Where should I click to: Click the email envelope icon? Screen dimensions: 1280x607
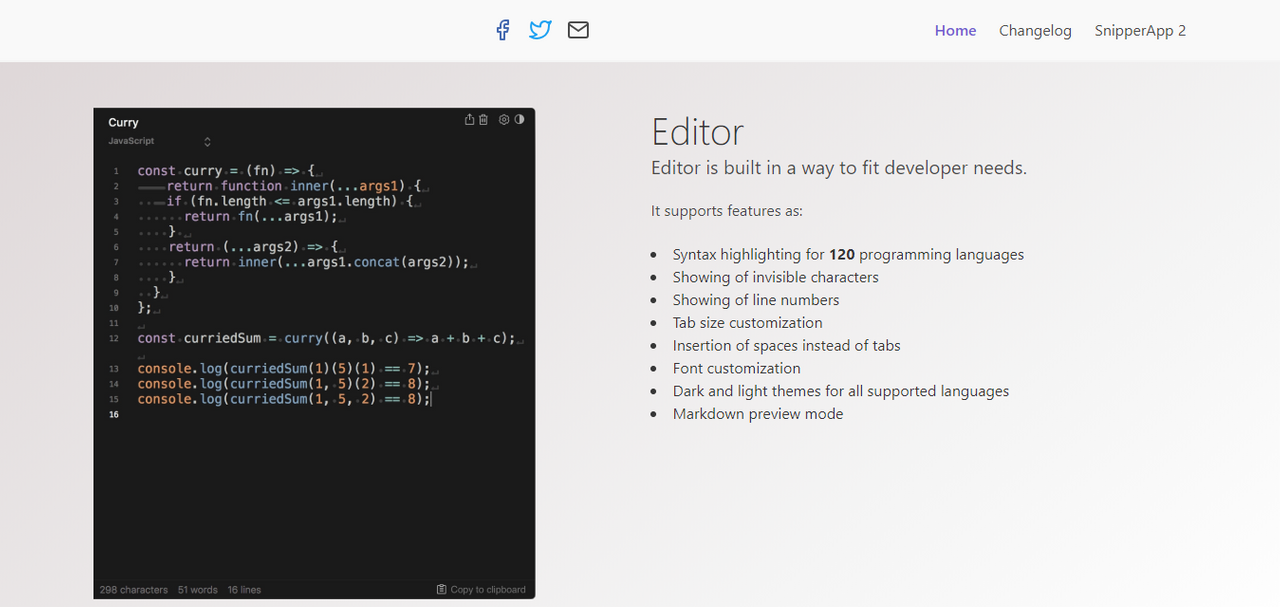pos(578,30)
